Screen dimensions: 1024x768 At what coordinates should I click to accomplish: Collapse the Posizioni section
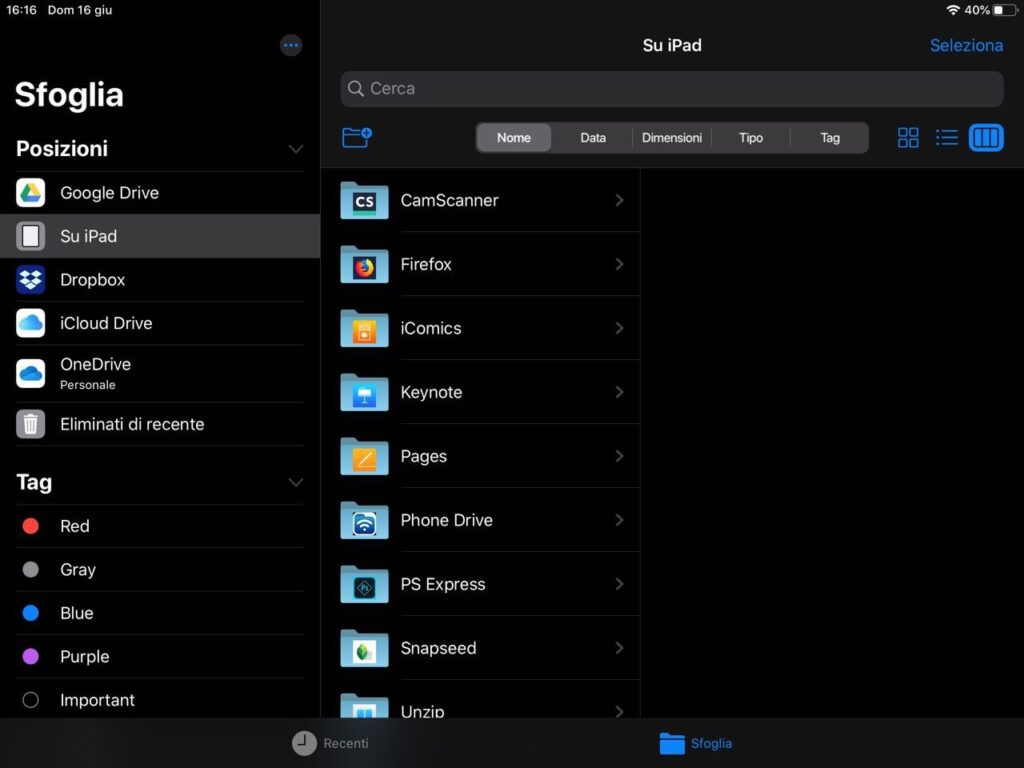(x=295, y=150)
